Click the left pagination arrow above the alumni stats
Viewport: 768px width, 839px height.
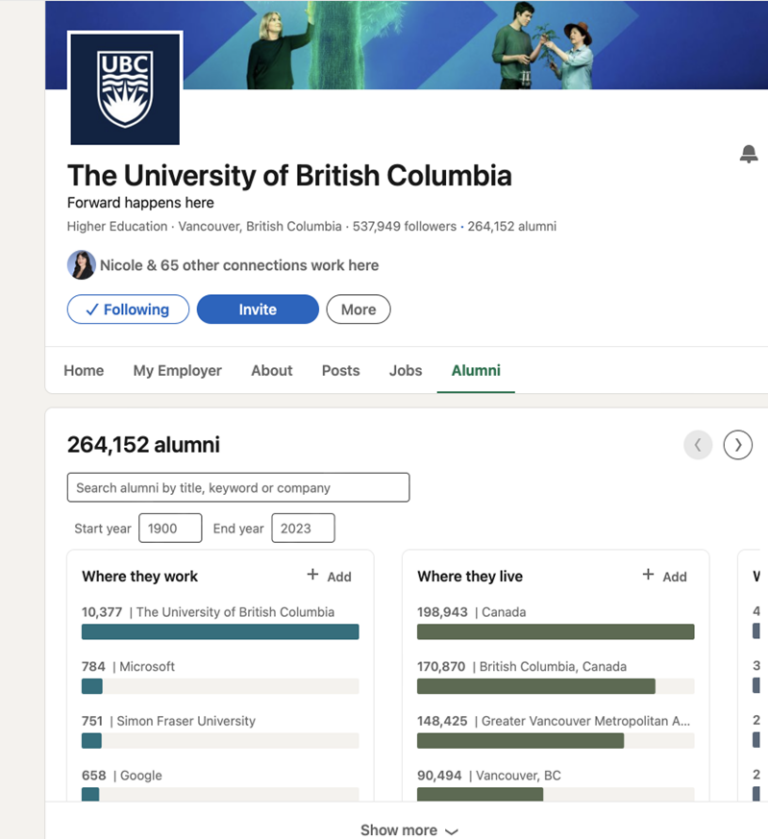[x=698, y=444]
